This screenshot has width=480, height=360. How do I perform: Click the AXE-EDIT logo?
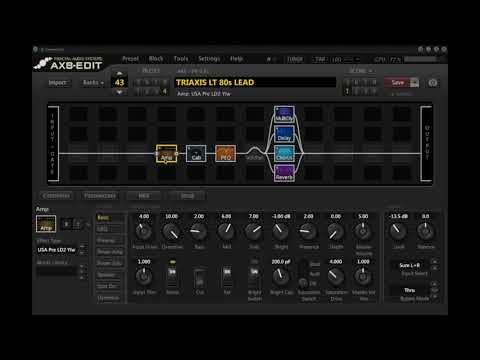point(69,63)
